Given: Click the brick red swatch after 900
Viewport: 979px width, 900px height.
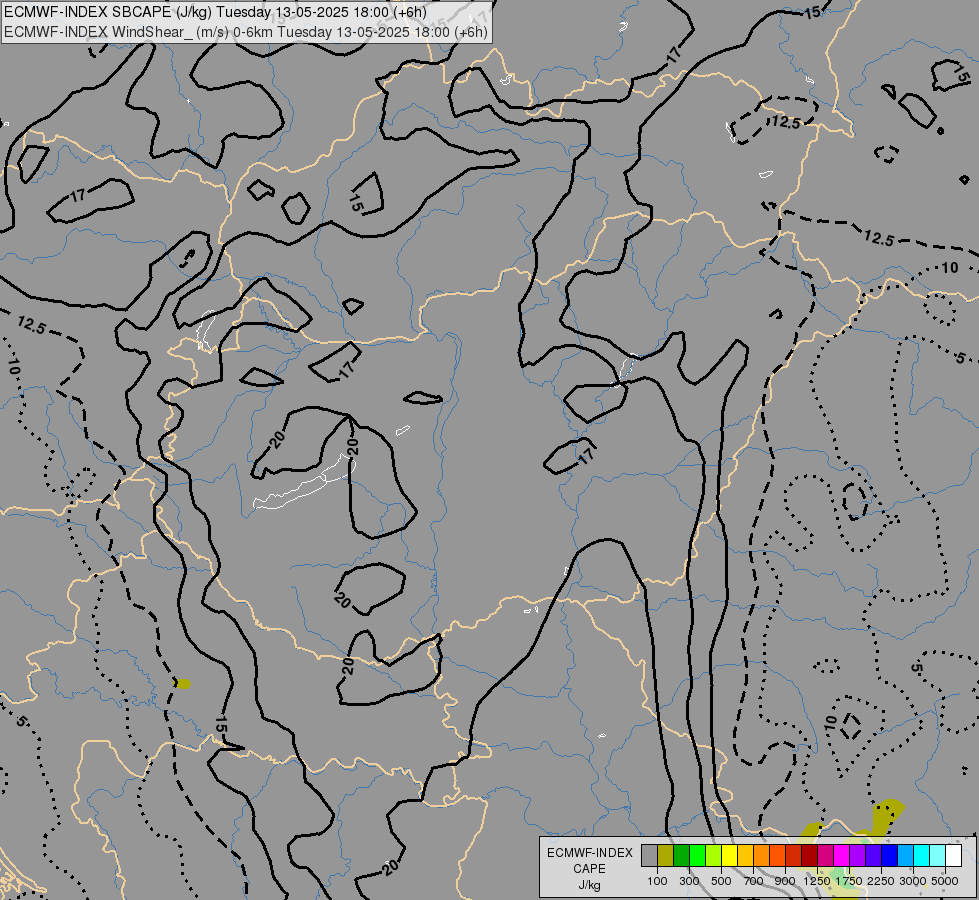Looking at the screenshot, I should 794,856.
